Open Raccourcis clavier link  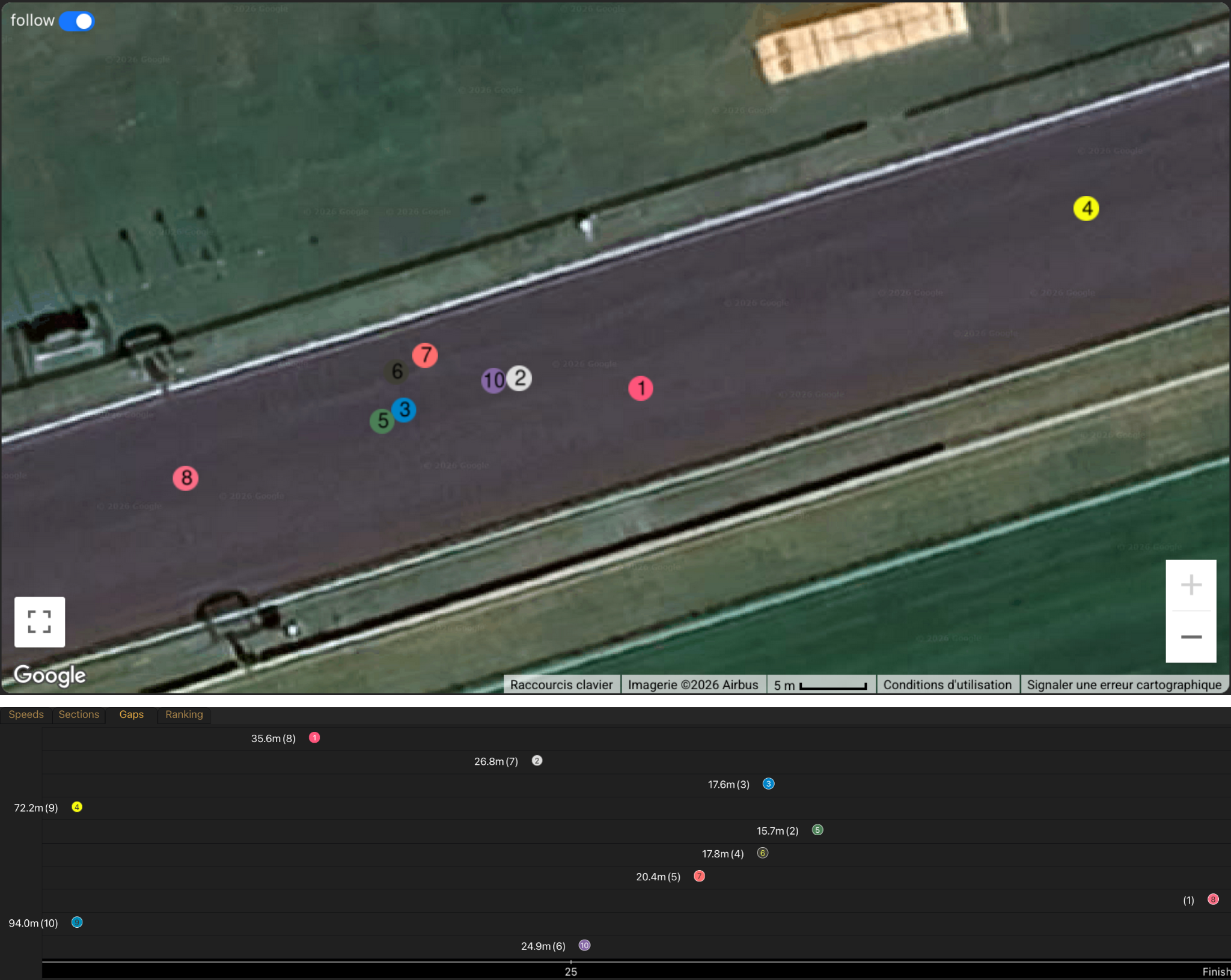pyautogui.click(x=561, y=685)
